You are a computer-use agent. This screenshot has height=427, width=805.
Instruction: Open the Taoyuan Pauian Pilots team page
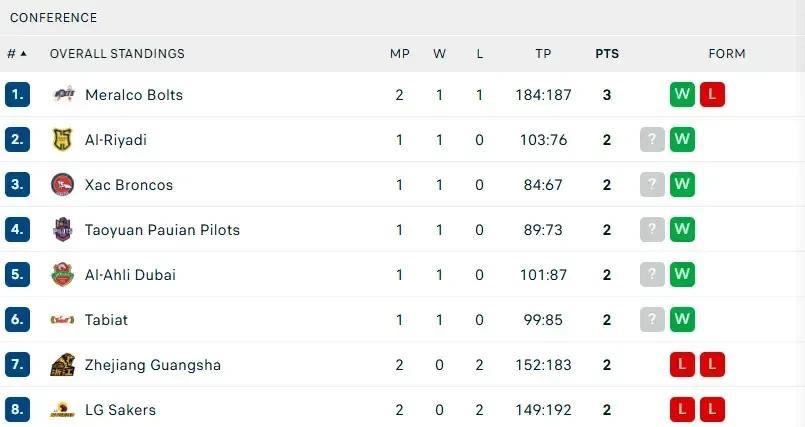[162, 230]
